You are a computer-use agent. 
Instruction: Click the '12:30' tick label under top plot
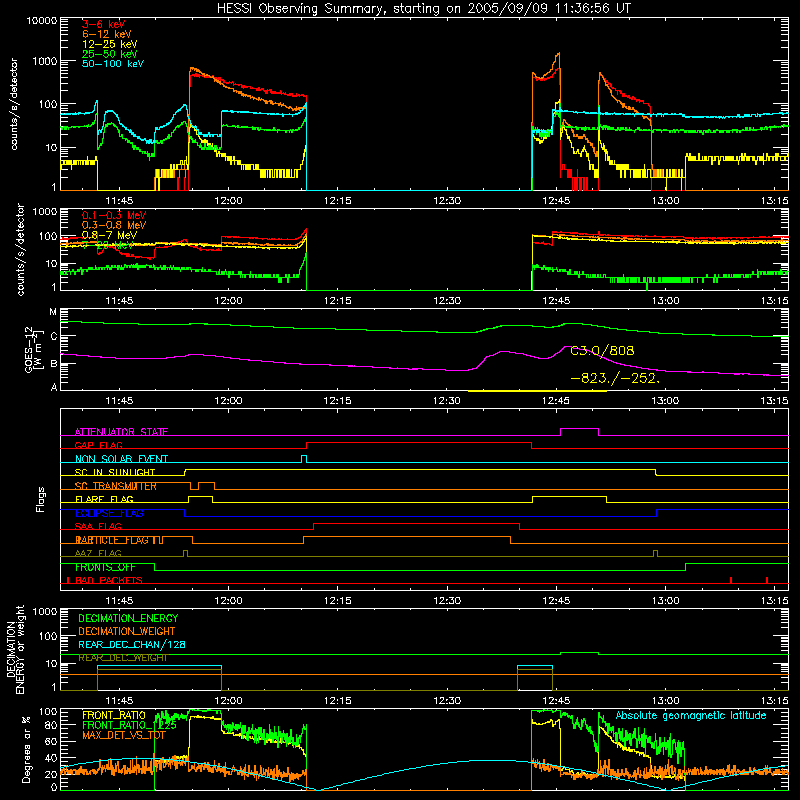447,201
